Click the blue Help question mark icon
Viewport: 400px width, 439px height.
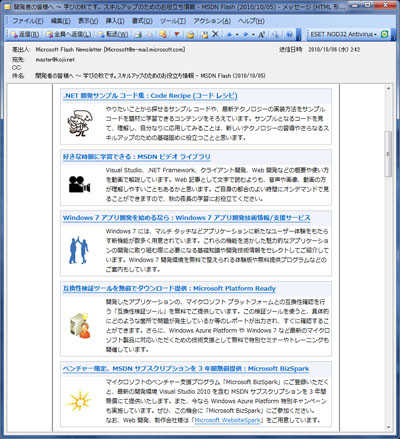click(289, 34)
